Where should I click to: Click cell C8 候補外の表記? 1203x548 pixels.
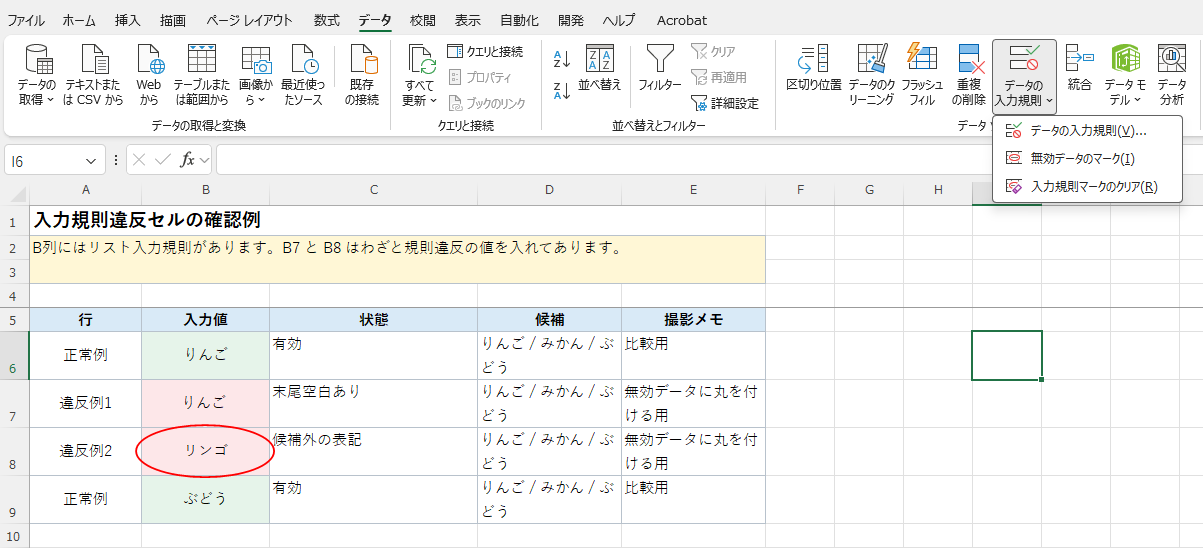pos(373,451)
